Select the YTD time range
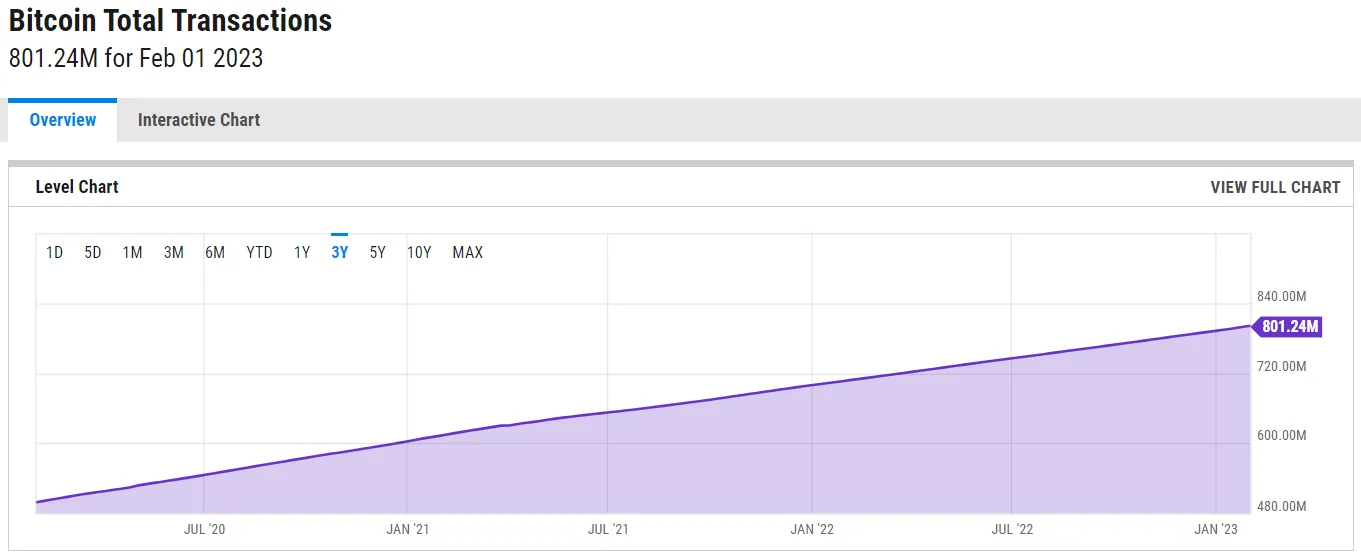 (259, 252)
